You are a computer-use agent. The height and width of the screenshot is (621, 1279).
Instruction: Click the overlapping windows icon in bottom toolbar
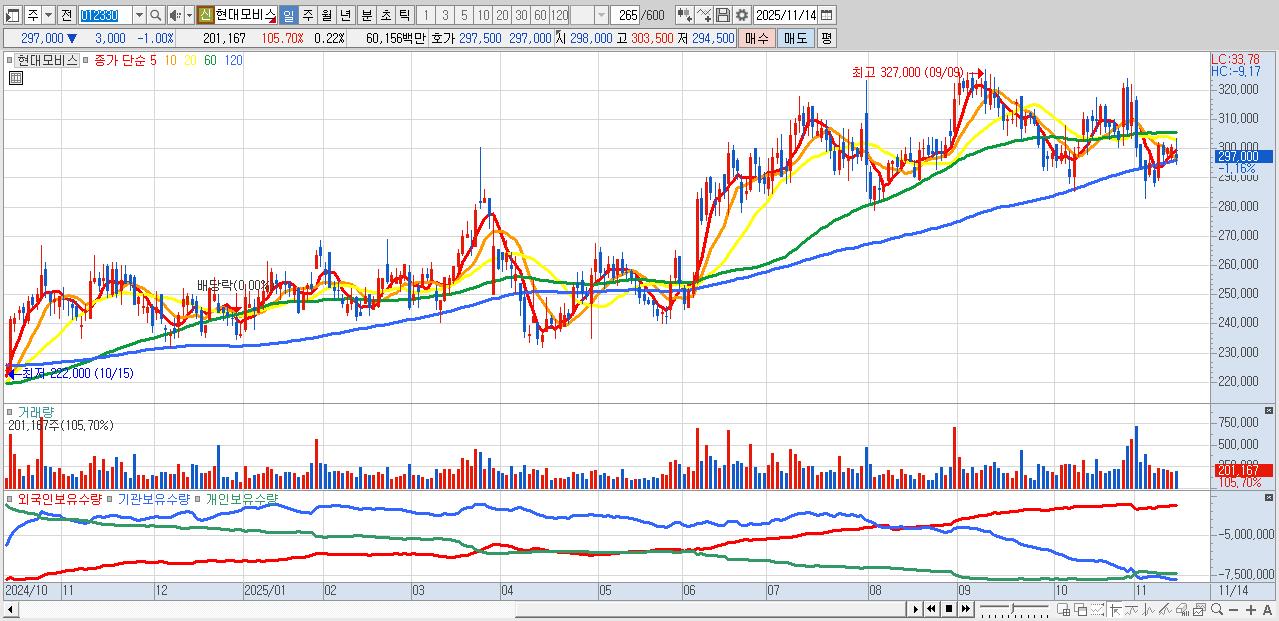click(x=1081, y=609)
